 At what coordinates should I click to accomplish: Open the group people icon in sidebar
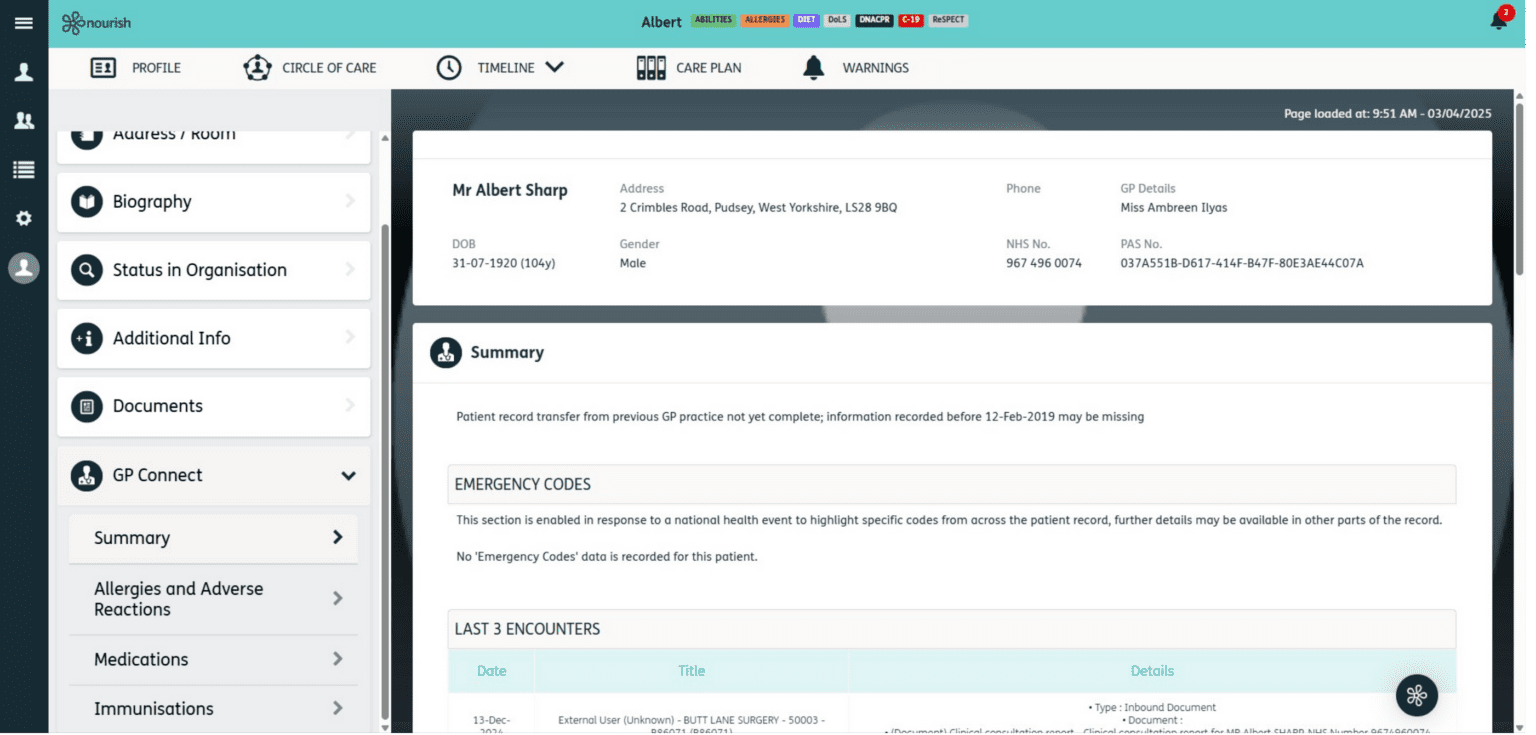24,121
